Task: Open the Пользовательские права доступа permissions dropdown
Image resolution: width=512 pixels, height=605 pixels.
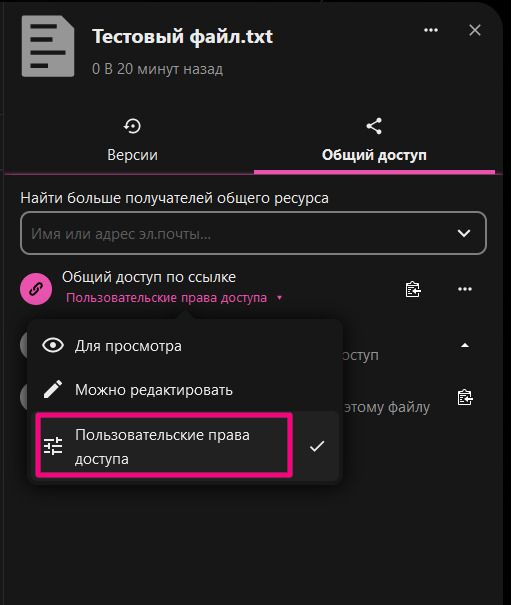Action: pos(174,298)
